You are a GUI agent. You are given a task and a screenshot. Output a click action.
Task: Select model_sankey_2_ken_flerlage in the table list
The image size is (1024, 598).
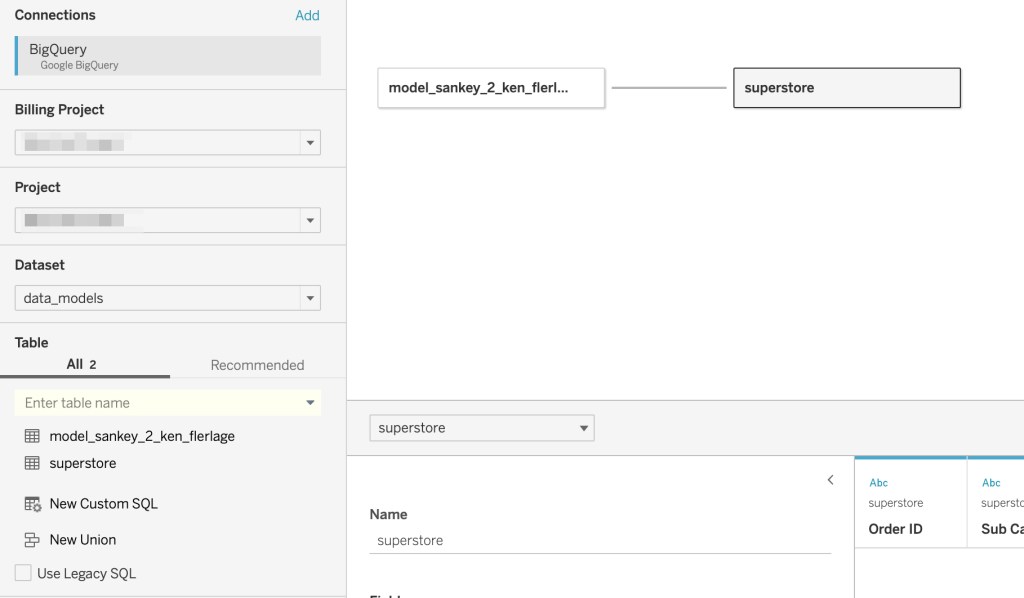[x=142, y=436]
